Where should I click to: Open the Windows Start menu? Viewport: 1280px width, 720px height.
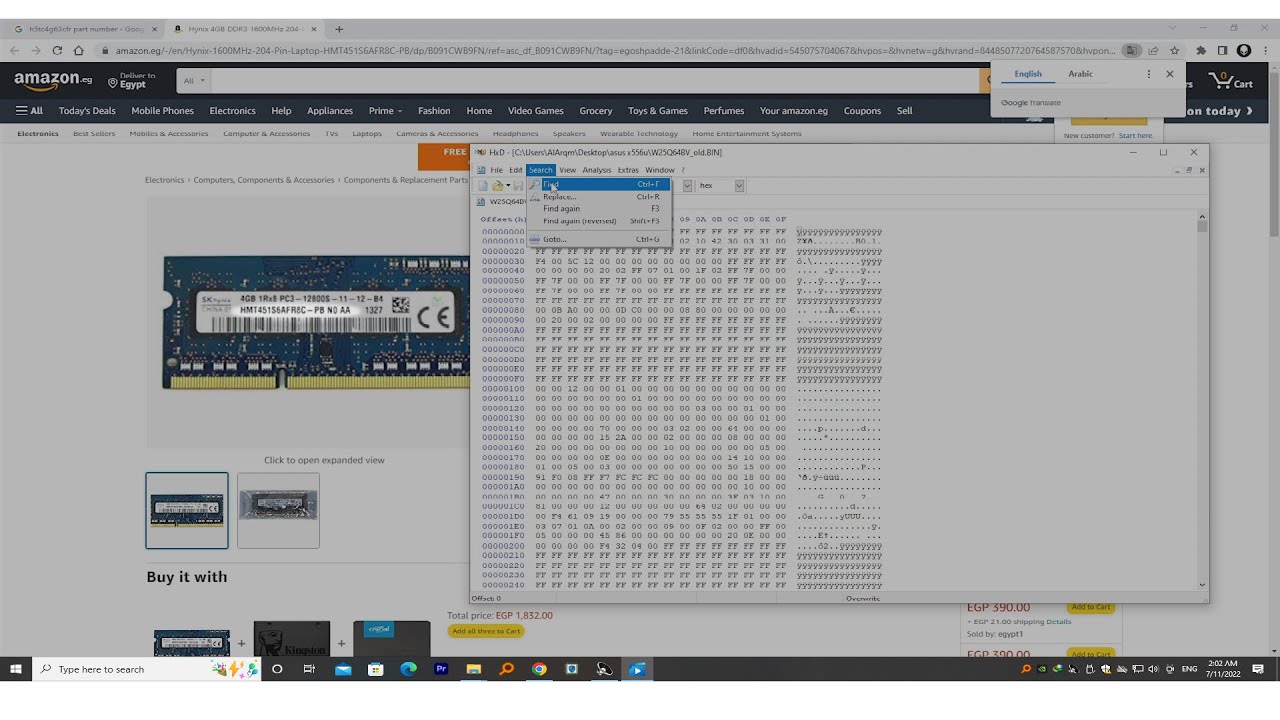tap(16, 669)
